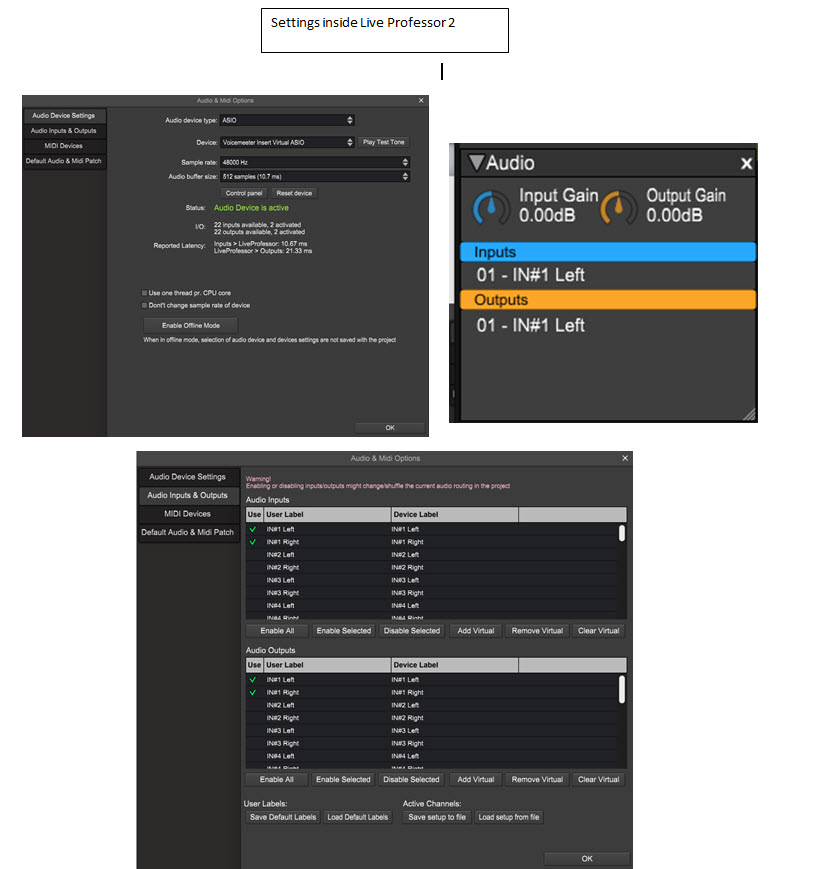Image resolution: width=813 pixels, height=869 pixels.
Task: Toggle Use one thread pr. CPU core
Action: pyautogui.click(x=145, y=293)
